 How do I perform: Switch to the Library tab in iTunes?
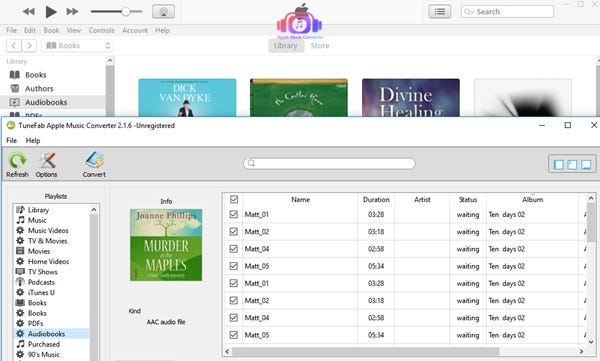(x=286, y=46)
